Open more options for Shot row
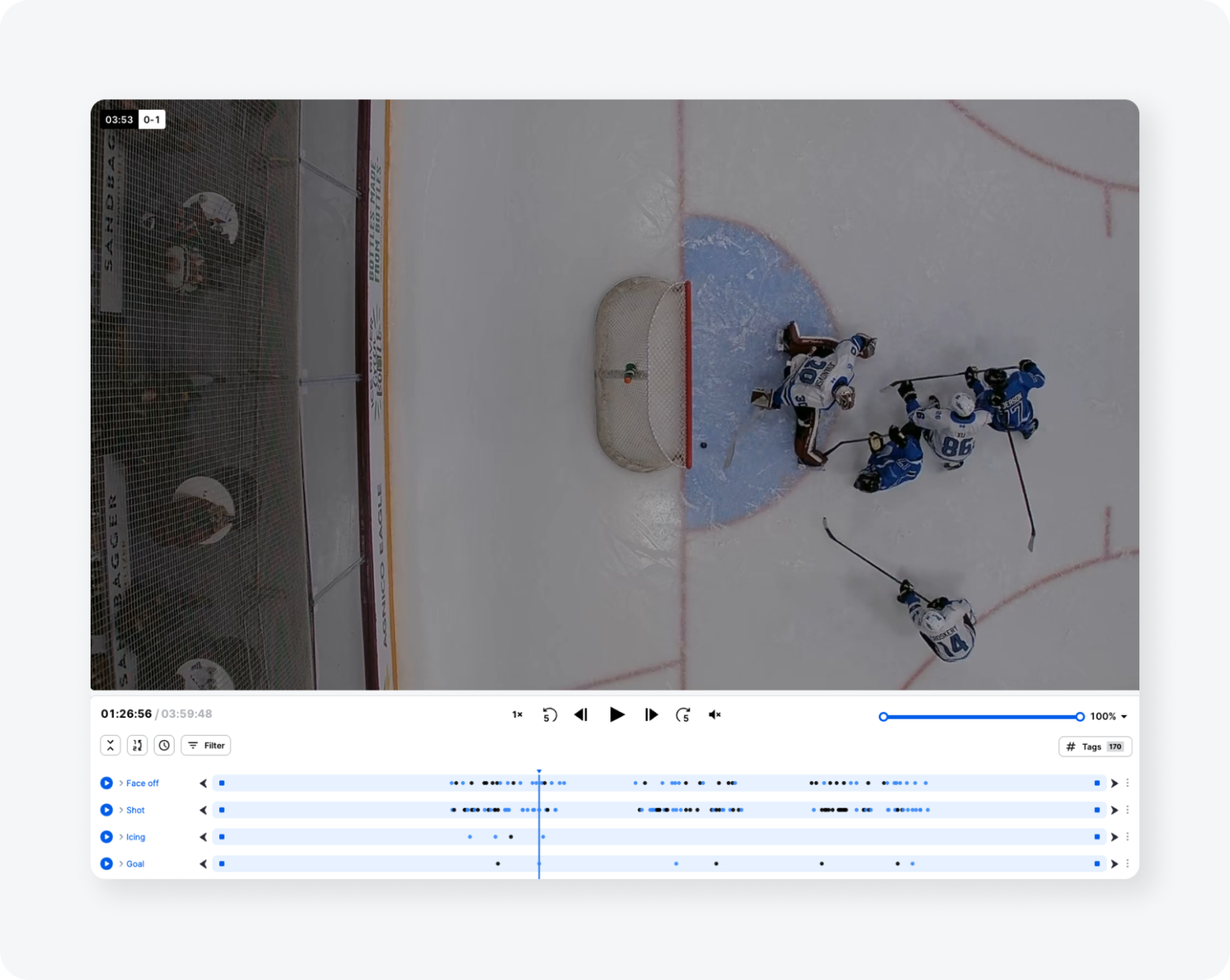1230x980 pixels. point(1128,810)
